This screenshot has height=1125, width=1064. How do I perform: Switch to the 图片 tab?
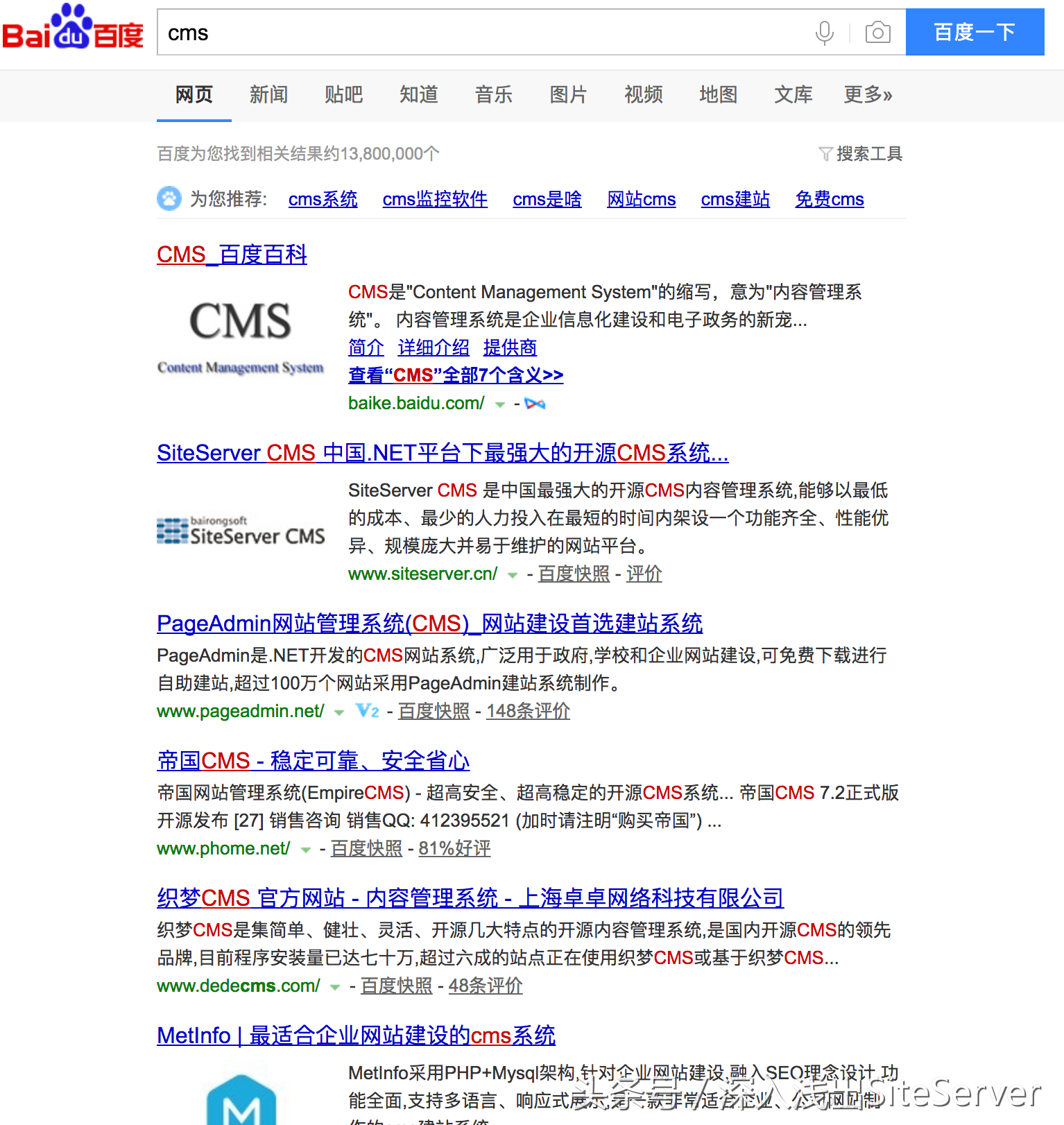click(x=569, y=94)
